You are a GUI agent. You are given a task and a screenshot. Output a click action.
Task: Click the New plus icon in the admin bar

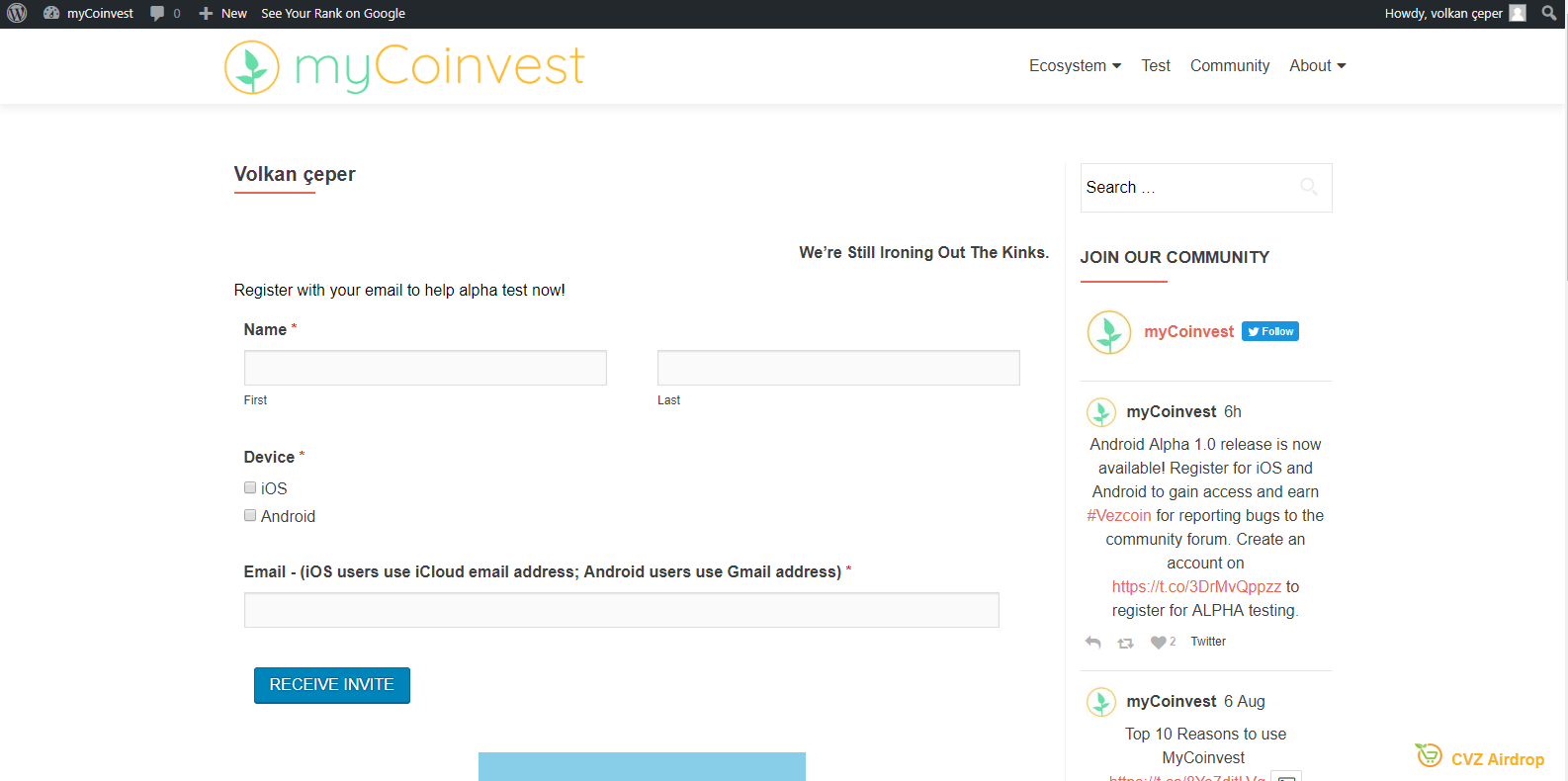pos(206,14)
